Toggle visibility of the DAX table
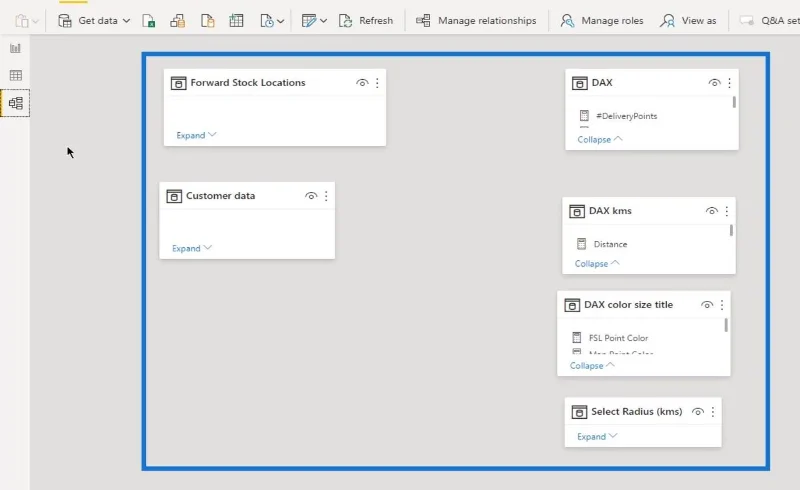Viewport: 800px width, 490px height. [x=714, y=83]
